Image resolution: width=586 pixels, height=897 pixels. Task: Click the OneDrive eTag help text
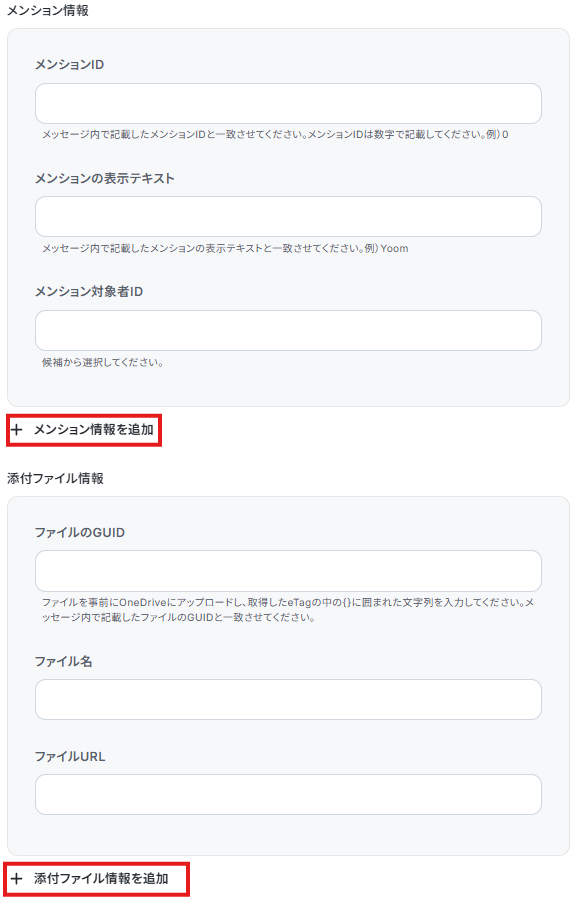pos(288,610)
